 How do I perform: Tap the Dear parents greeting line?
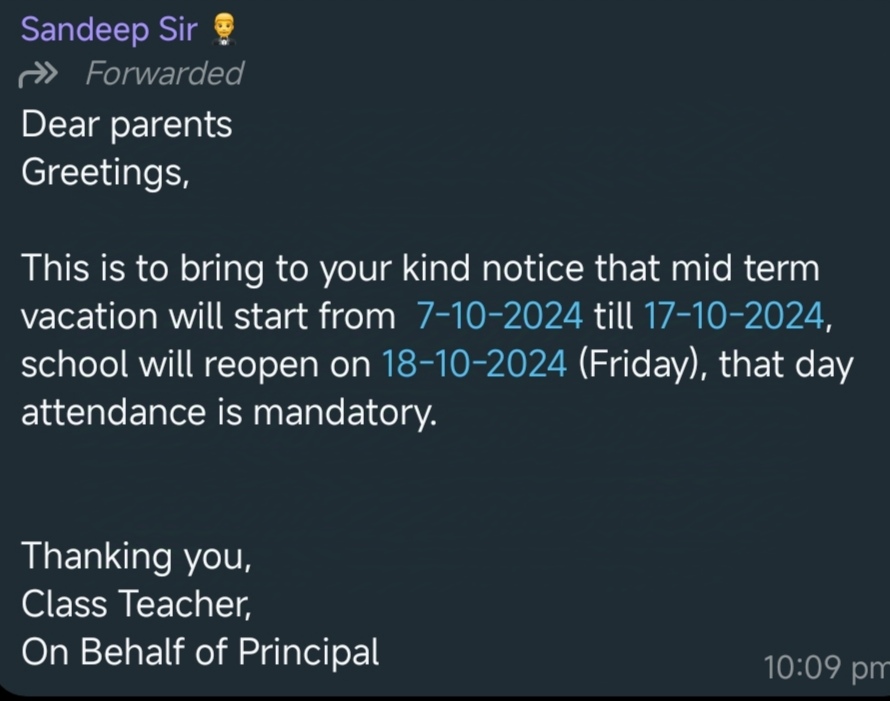[x=127, y=124]
